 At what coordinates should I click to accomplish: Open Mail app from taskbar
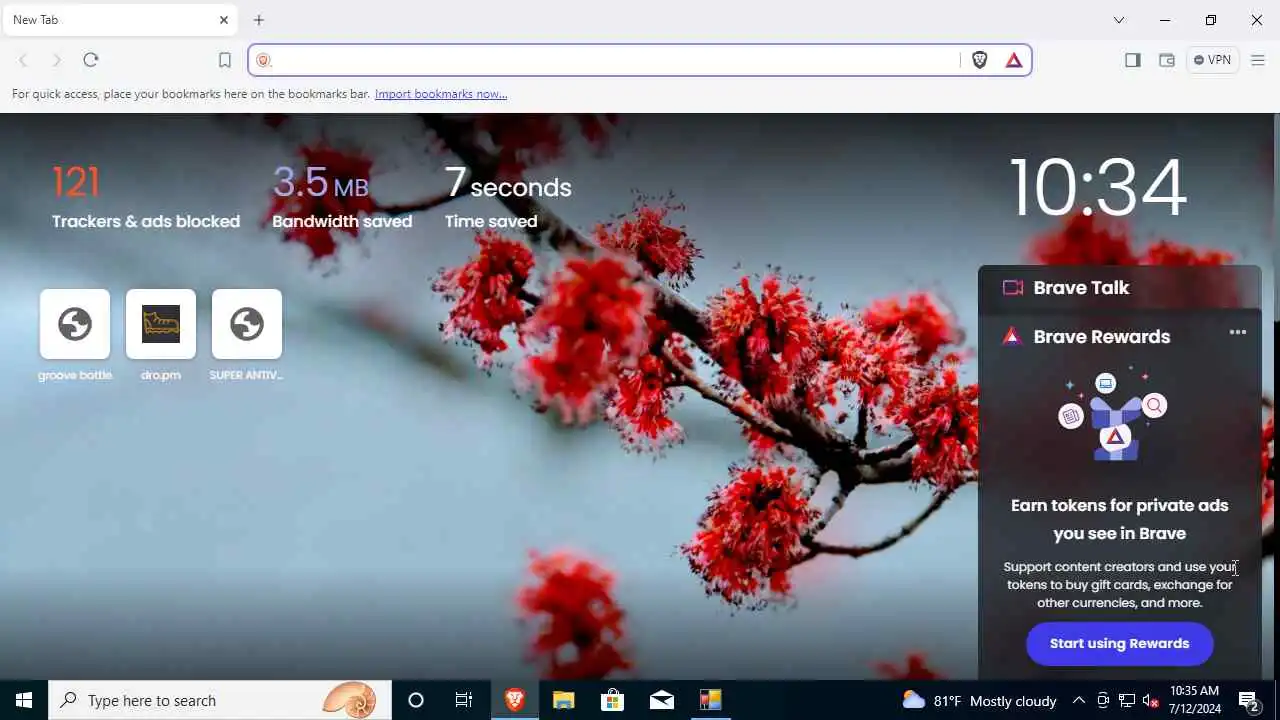pos(662,700)
